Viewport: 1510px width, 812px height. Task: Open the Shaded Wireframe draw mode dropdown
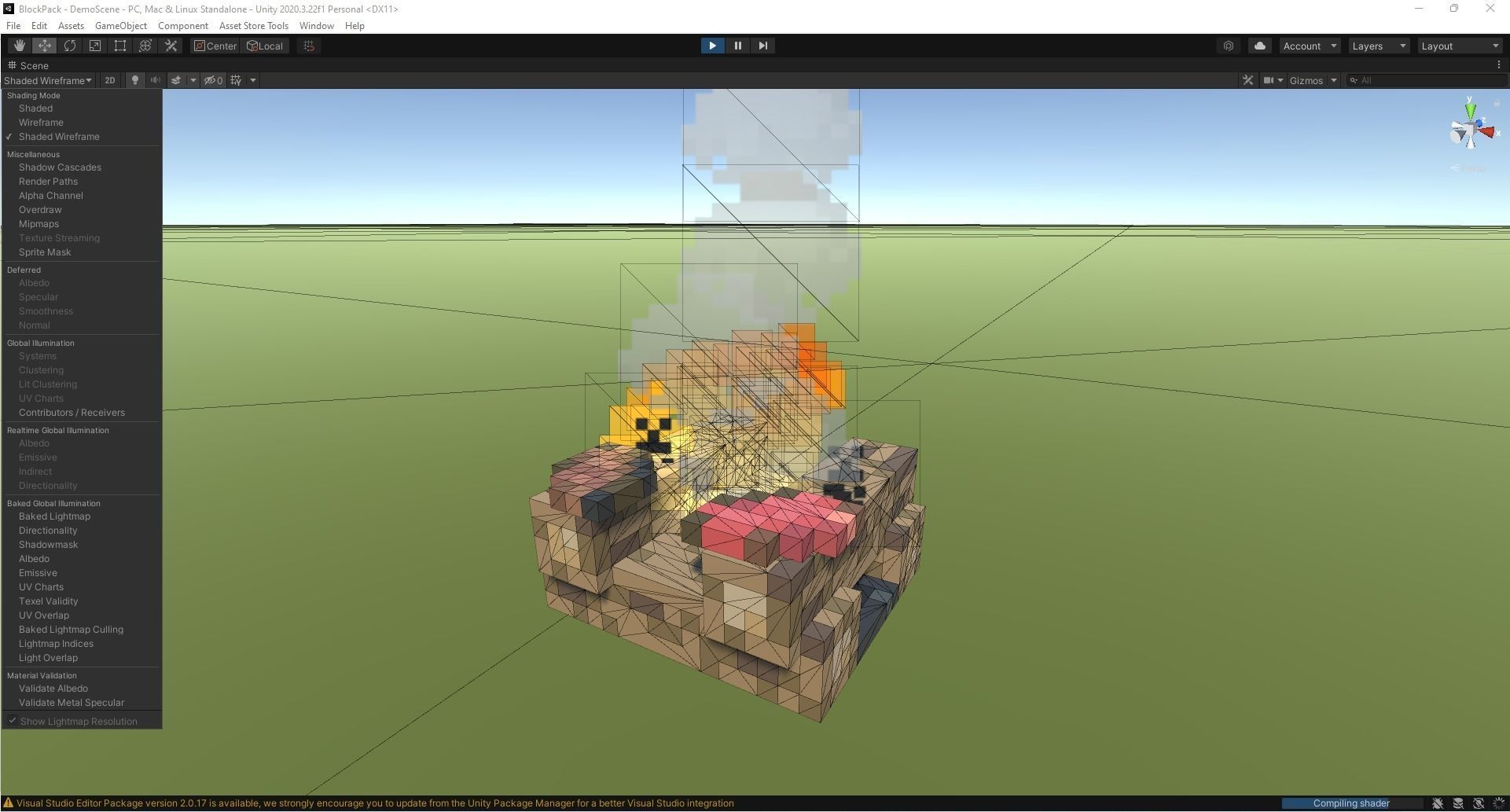coord(47,79)
